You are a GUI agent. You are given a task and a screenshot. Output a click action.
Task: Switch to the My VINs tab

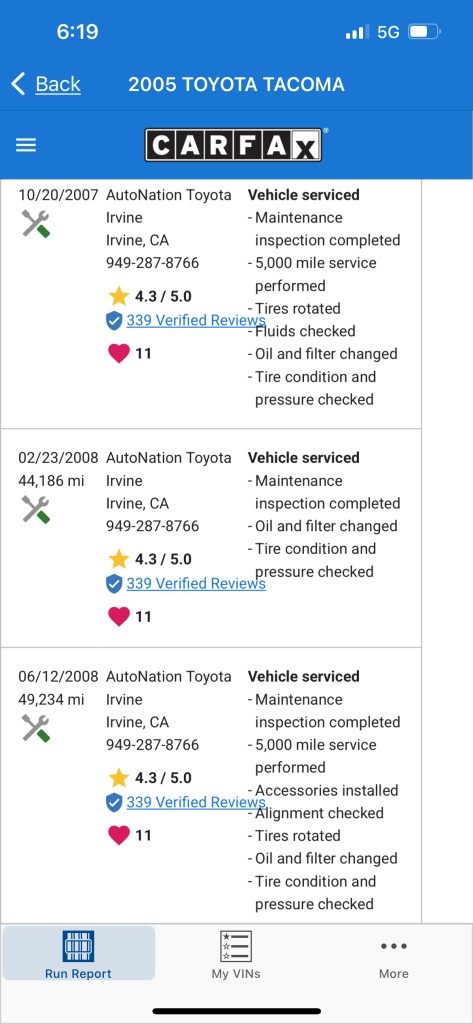(236, 953)
